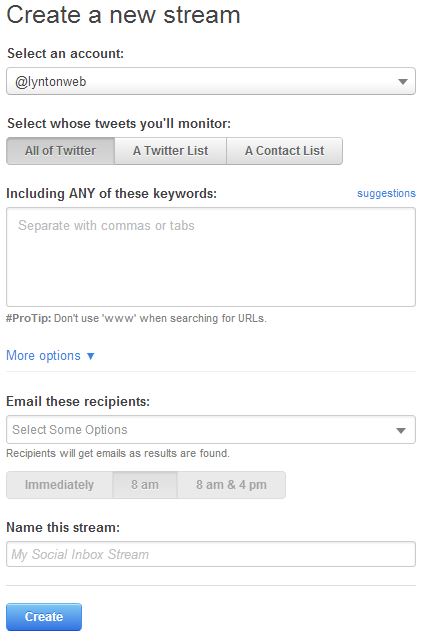Set email timing to 8 am & 4 pm

click(231, 485)
